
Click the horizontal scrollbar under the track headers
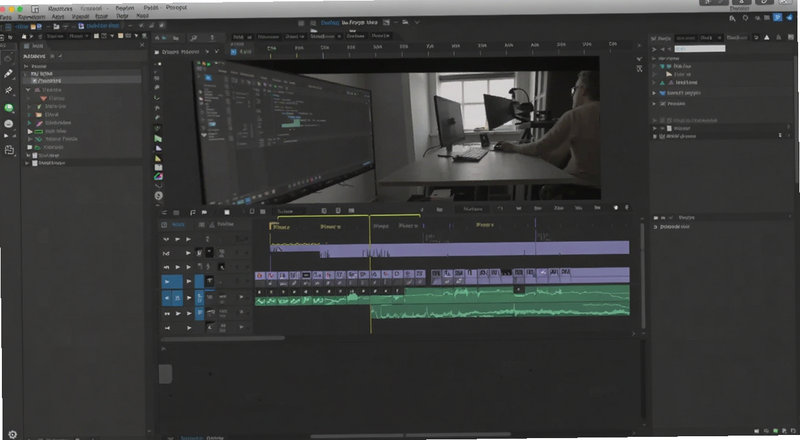[x=222, y=338]
